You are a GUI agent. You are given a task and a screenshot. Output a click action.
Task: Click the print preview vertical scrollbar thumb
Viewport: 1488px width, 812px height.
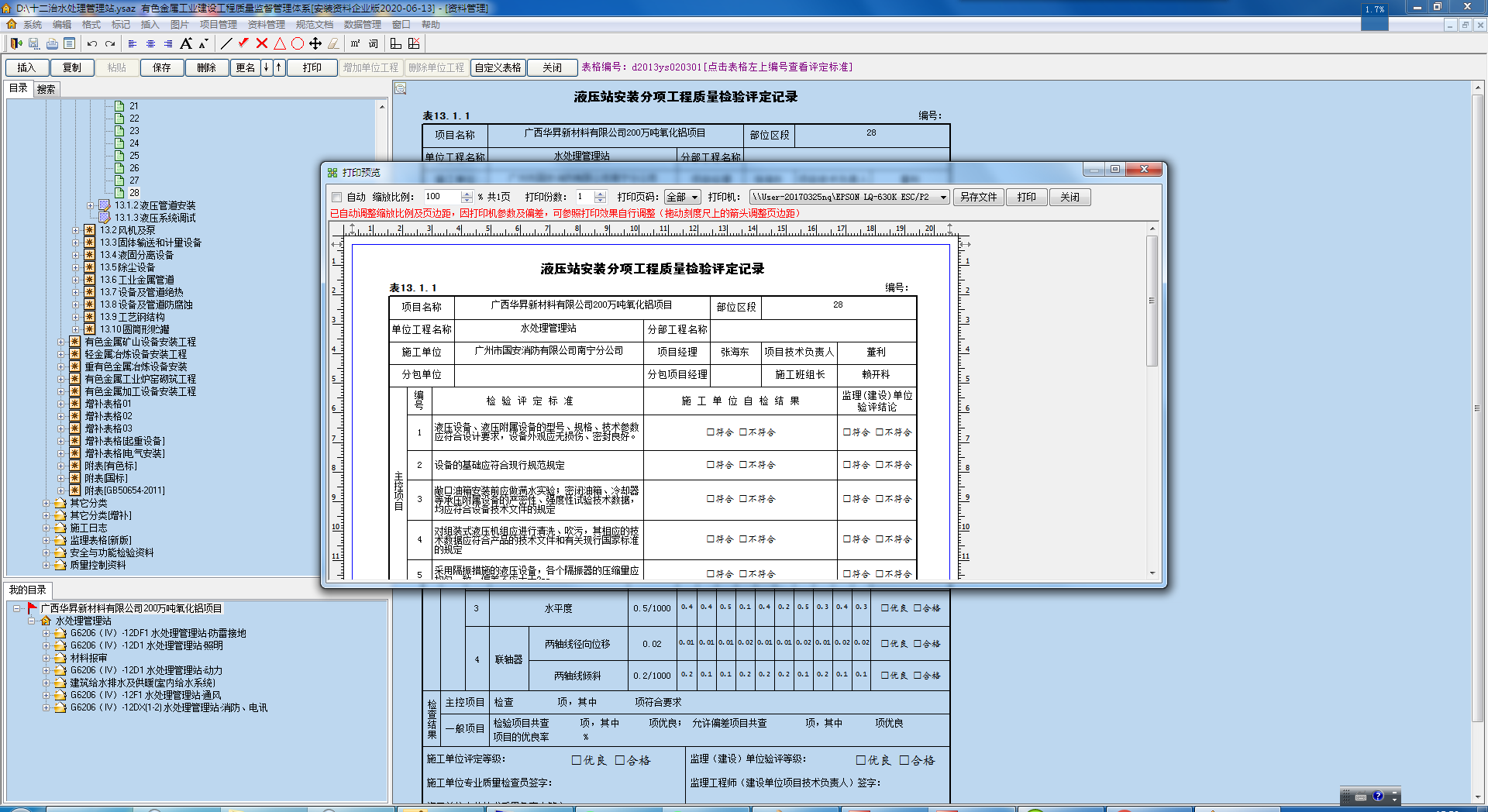(x=1152, y=302)
